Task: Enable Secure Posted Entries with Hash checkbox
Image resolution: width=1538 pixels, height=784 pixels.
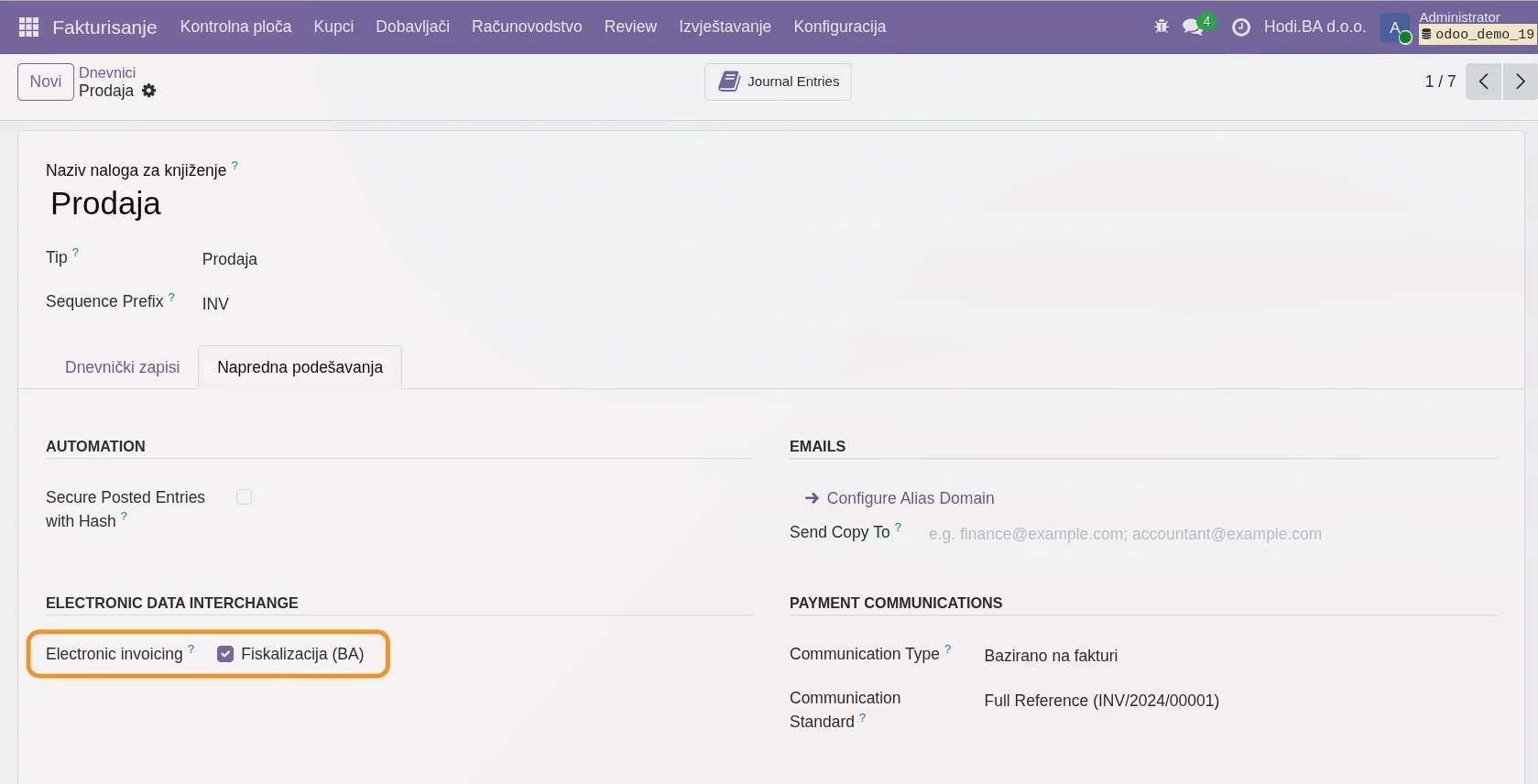Action: point(244,497)
